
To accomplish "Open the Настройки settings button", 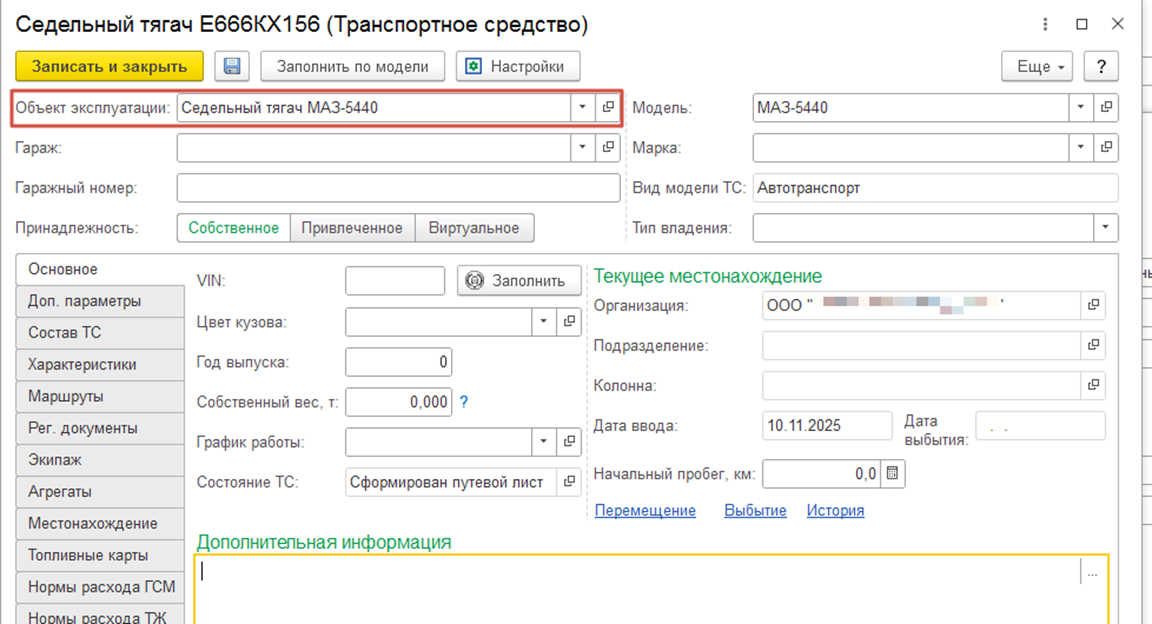I will coord(518,66).
